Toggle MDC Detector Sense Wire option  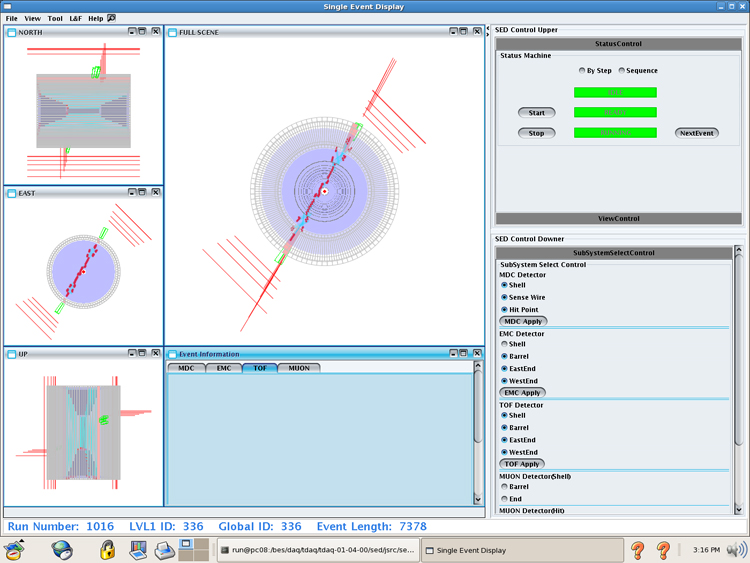(x=504, y=297)
